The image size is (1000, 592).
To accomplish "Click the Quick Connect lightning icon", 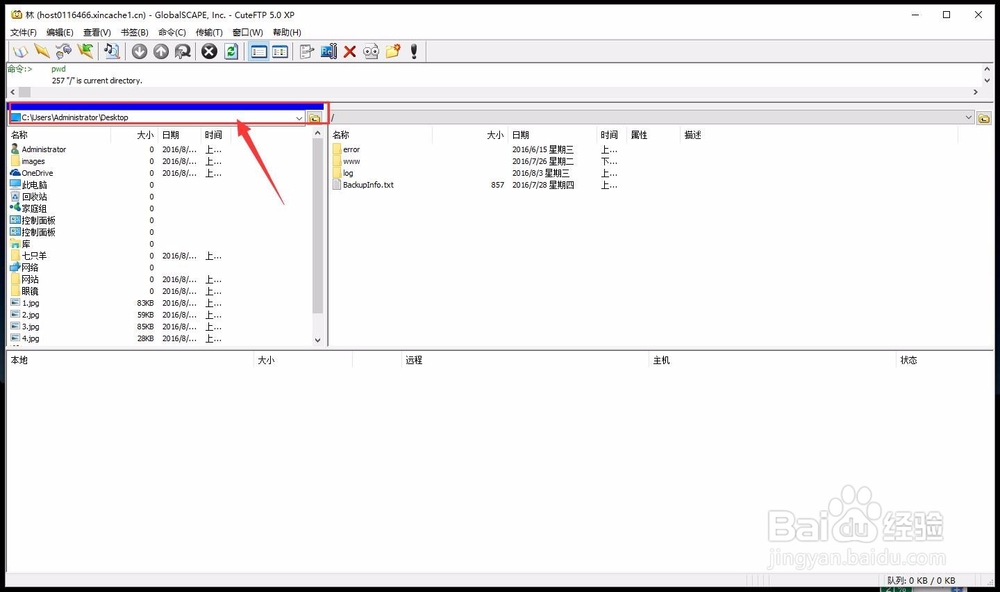I will click(x=42, y=52).
